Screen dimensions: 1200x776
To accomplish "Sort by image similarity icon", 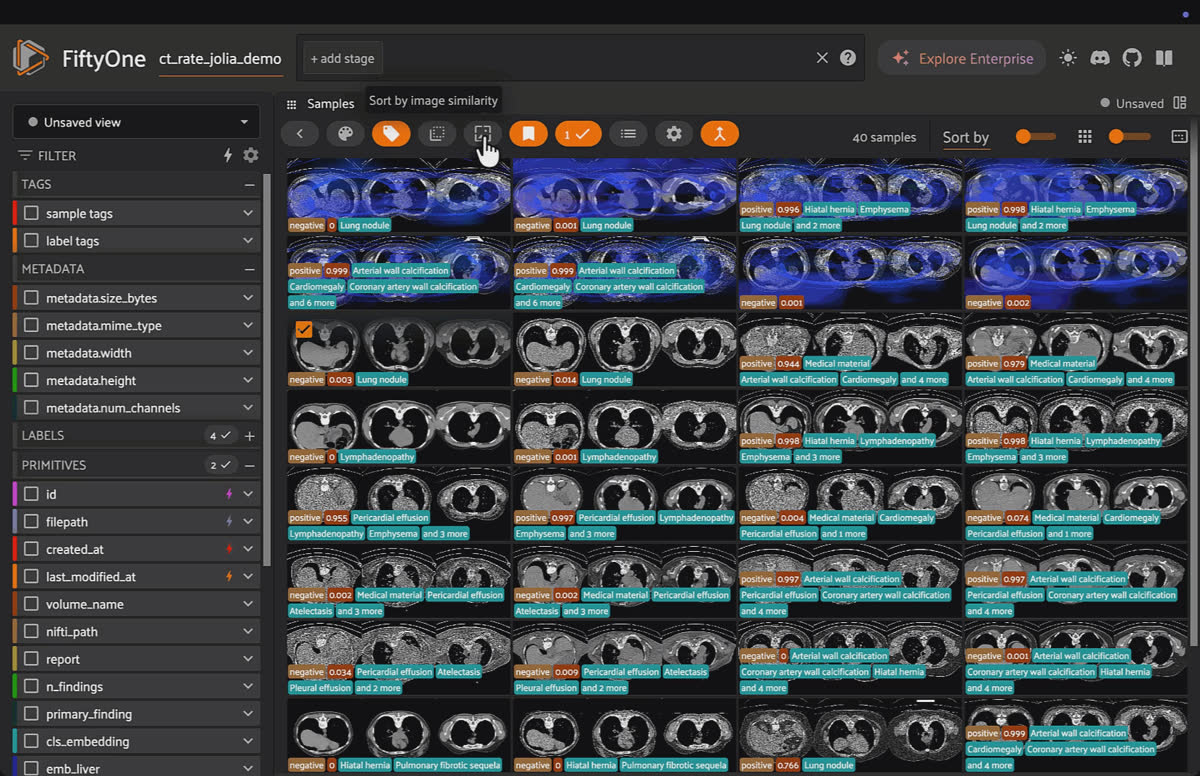I will point(483,134).
